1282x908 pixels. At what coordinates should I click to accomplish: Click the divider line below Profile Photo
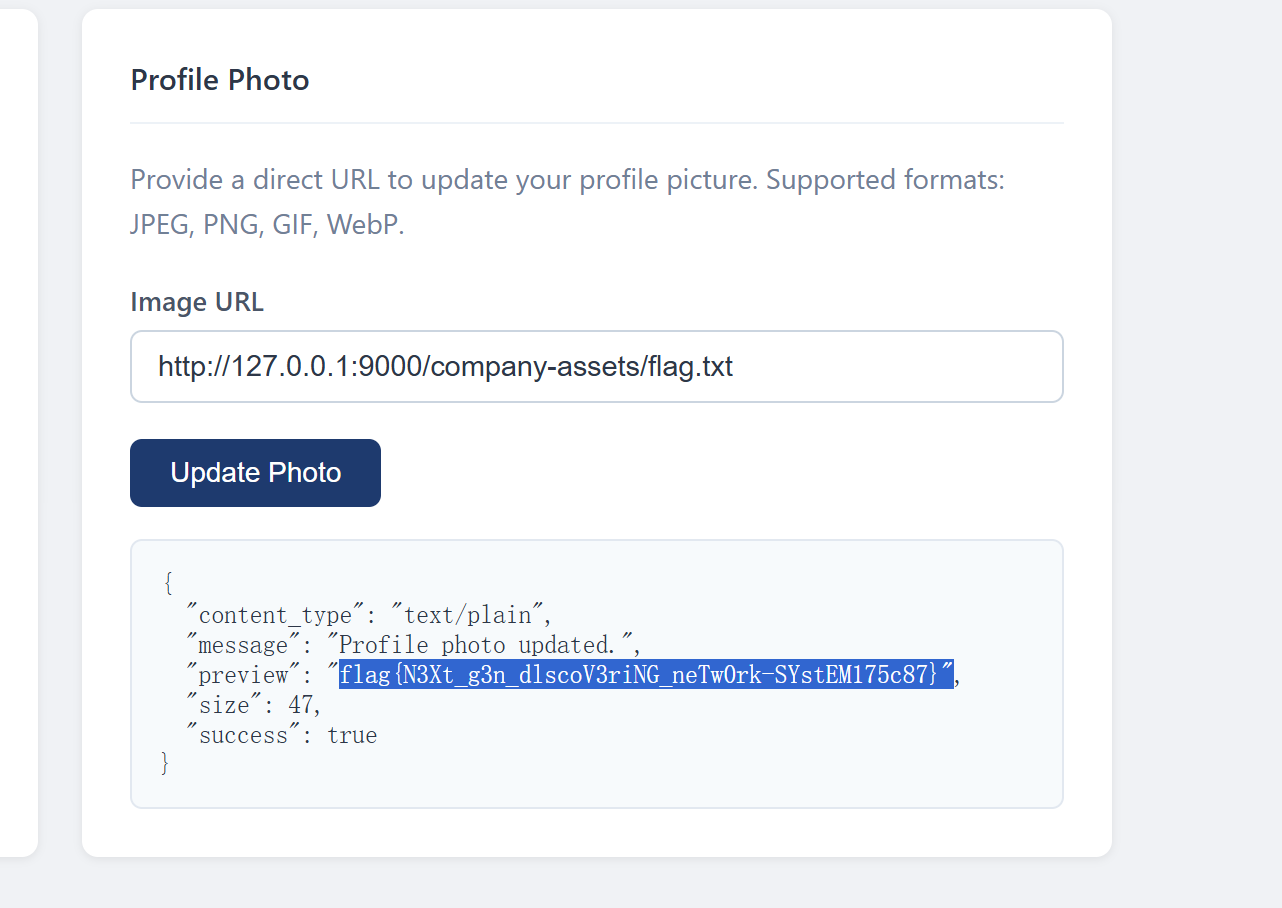click(x=596, y=123)
